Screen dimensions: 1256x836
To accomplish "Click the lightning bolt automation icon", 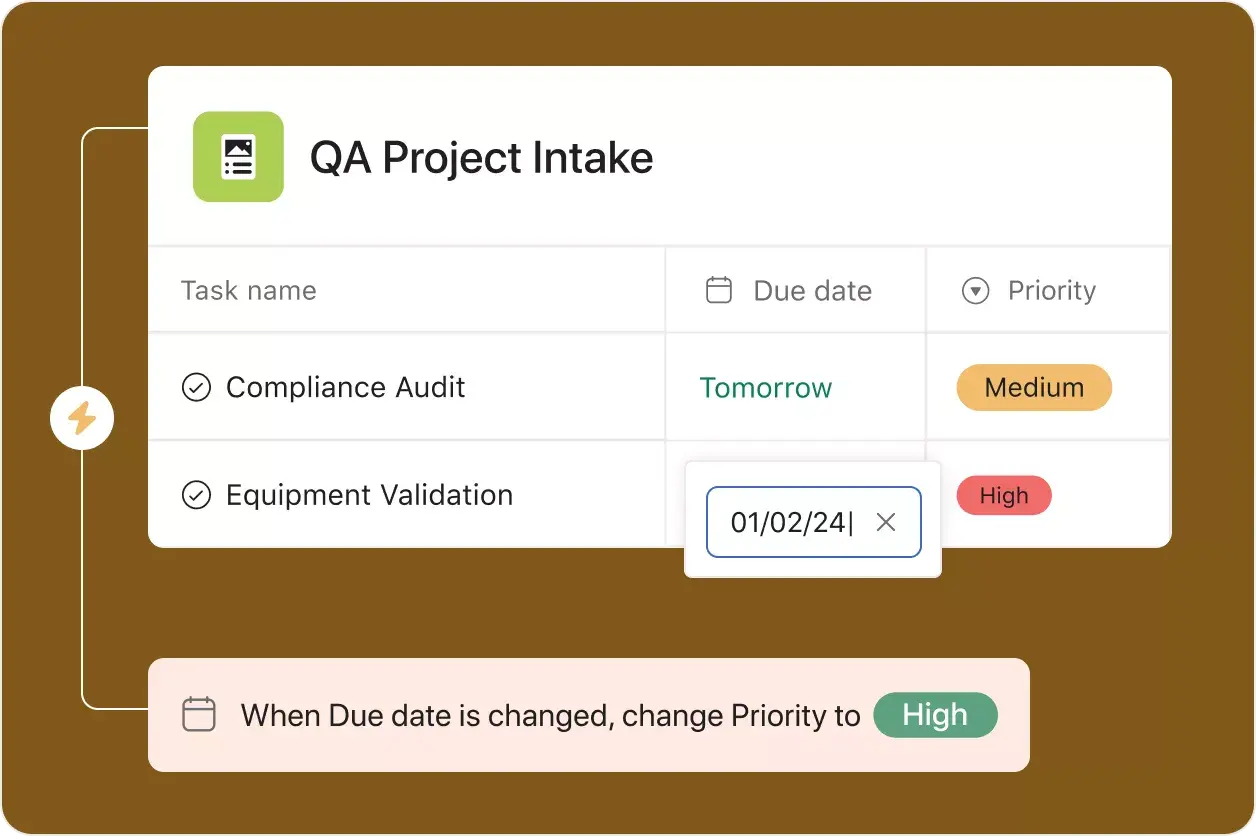I will tap(82, 418).
